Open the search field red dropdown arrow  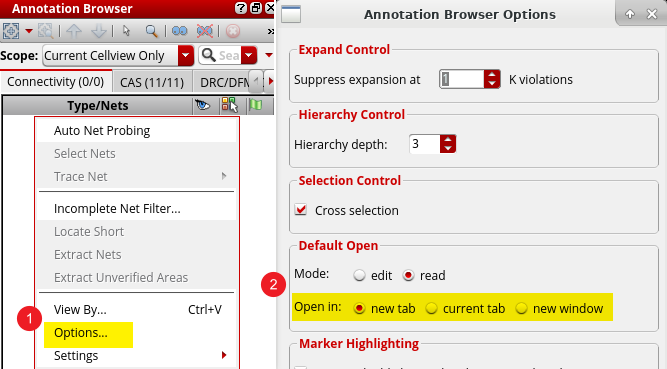point(249,55)
